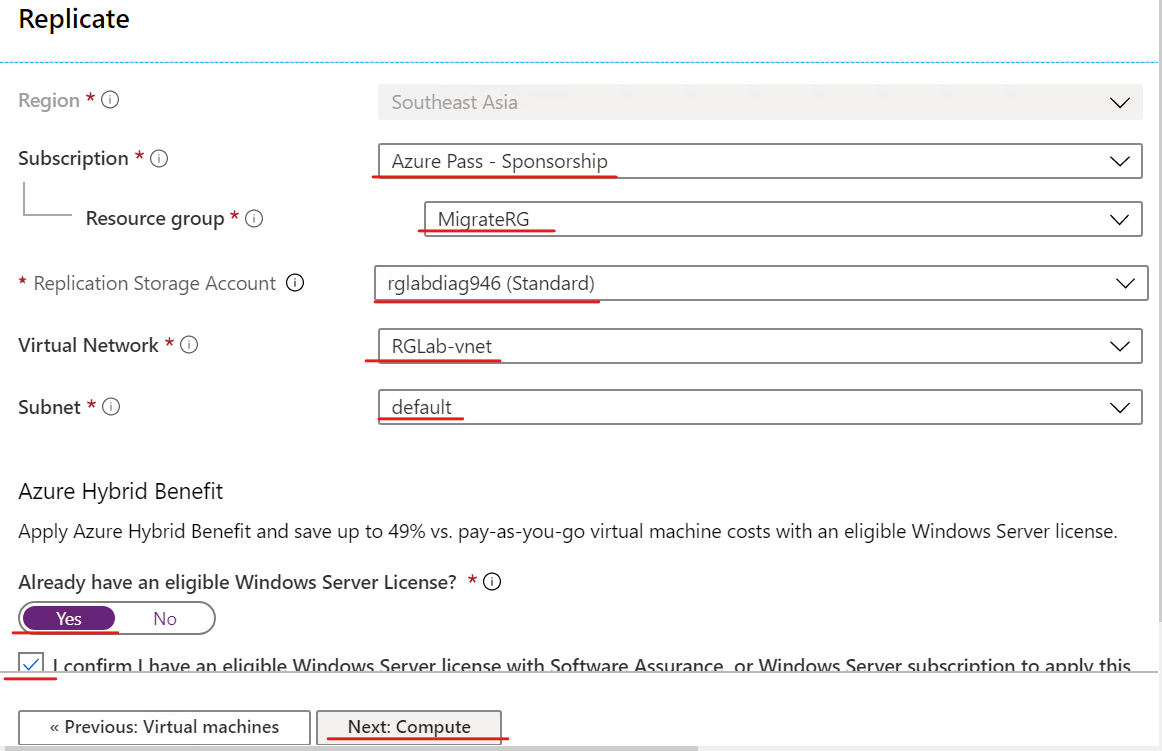Click the Virtual Network info icon
The image size is (1162, 751).
point(189,346)
